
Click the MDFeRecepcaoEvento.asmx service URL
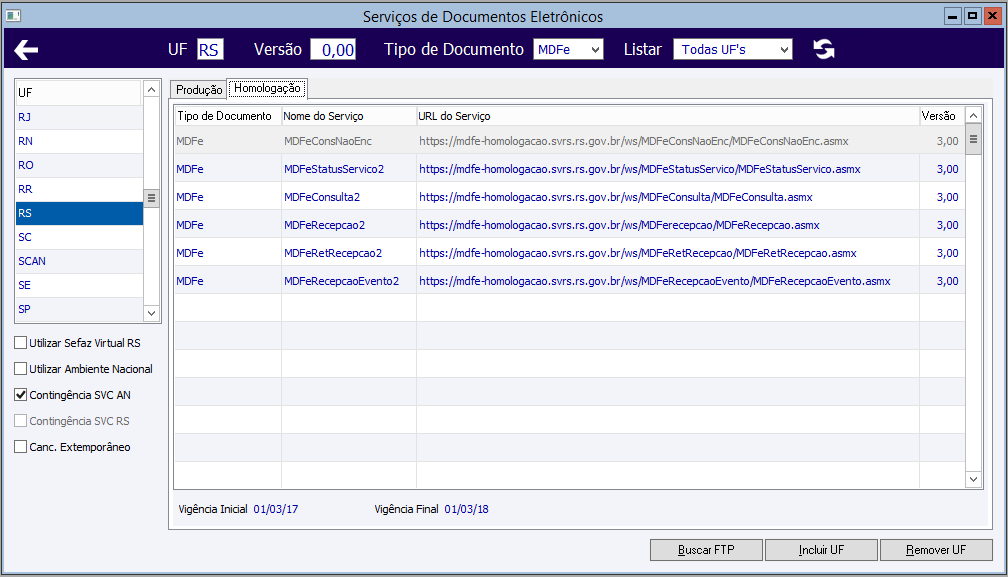point(655,281)
